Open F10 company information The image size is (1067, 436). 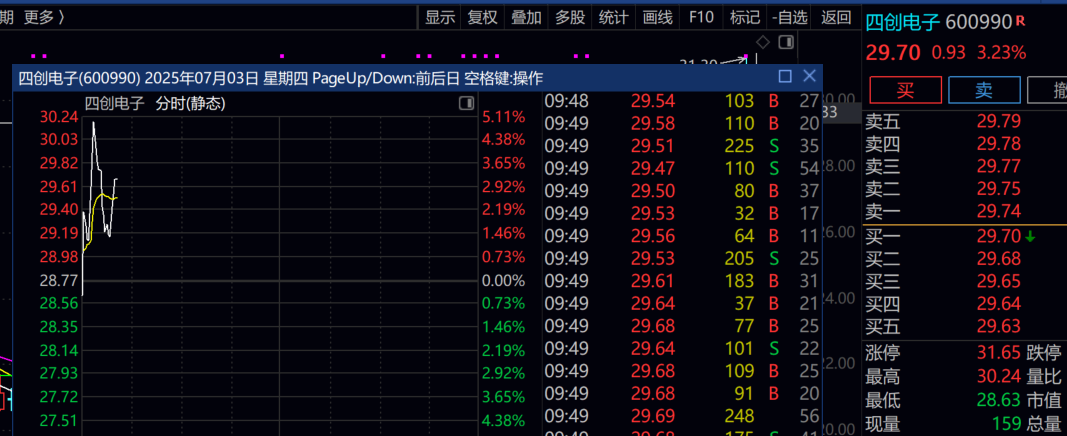701,18
